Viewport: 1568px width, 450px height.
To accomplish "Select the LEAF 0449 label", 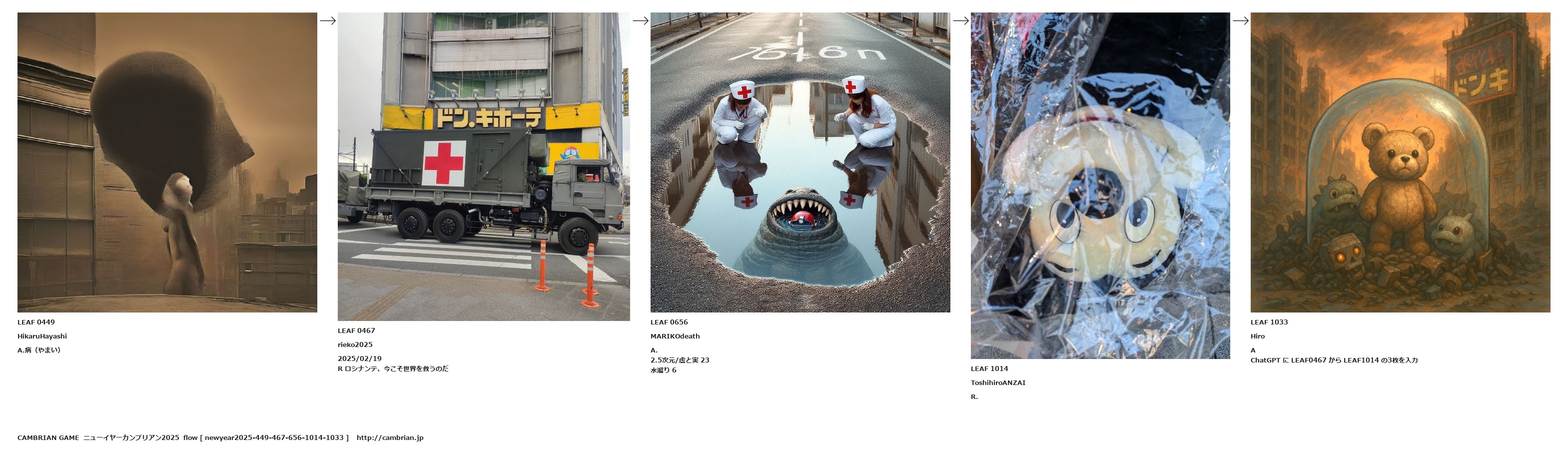I will pyautogui.click(x=36, y=322).
